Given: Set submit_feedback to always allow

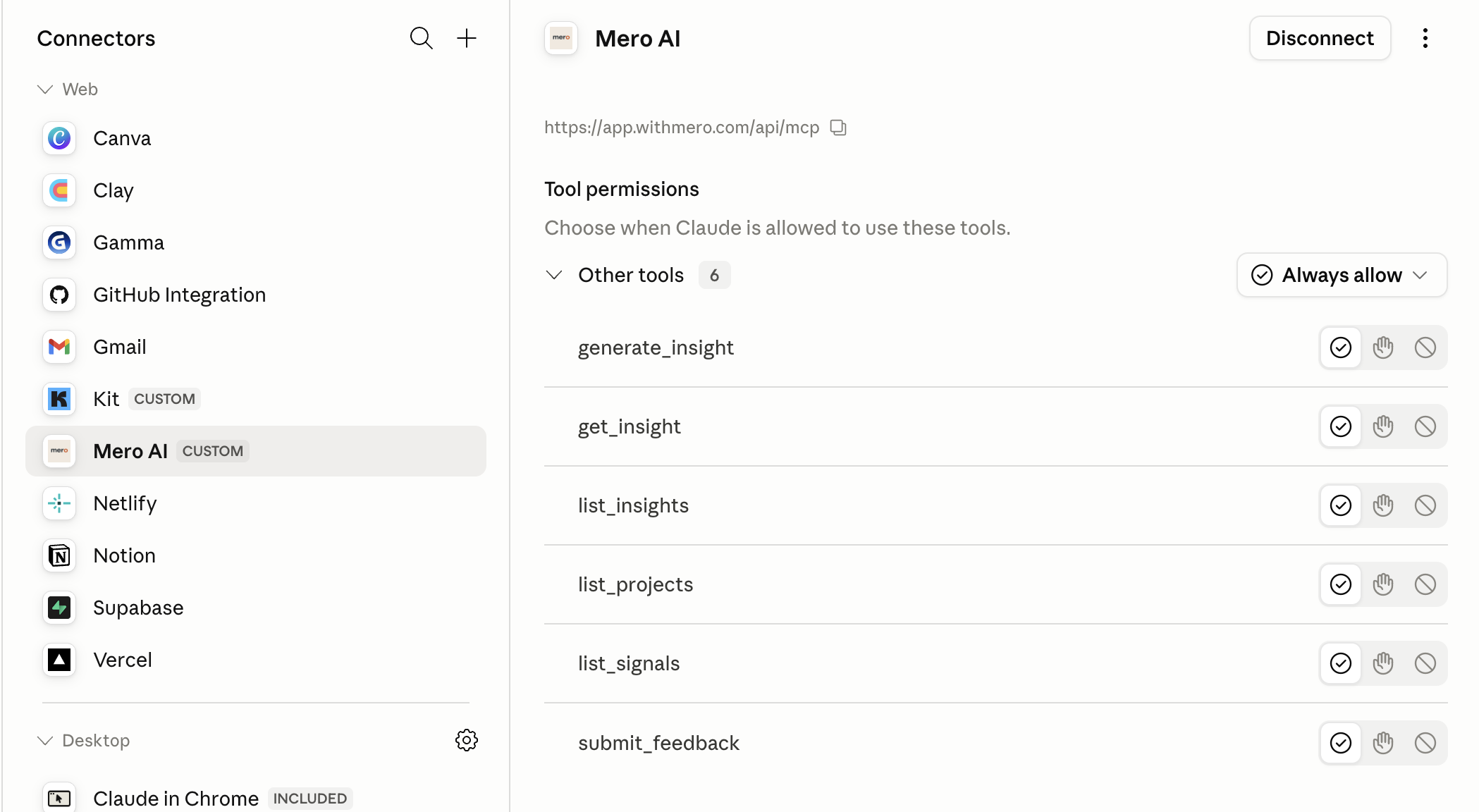Looking at the screenshot, I should pos(1341,743).
